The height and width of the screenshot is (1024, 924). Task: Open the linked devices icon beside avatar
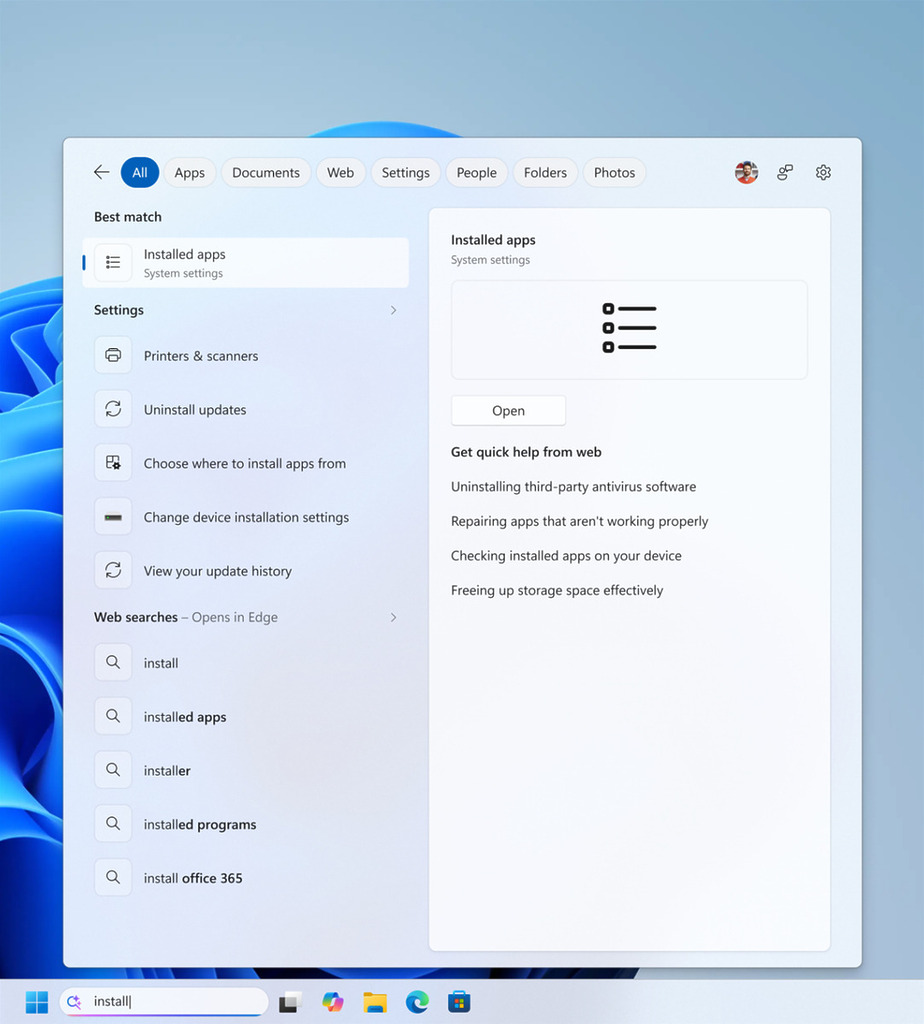(x=784, y=172)
